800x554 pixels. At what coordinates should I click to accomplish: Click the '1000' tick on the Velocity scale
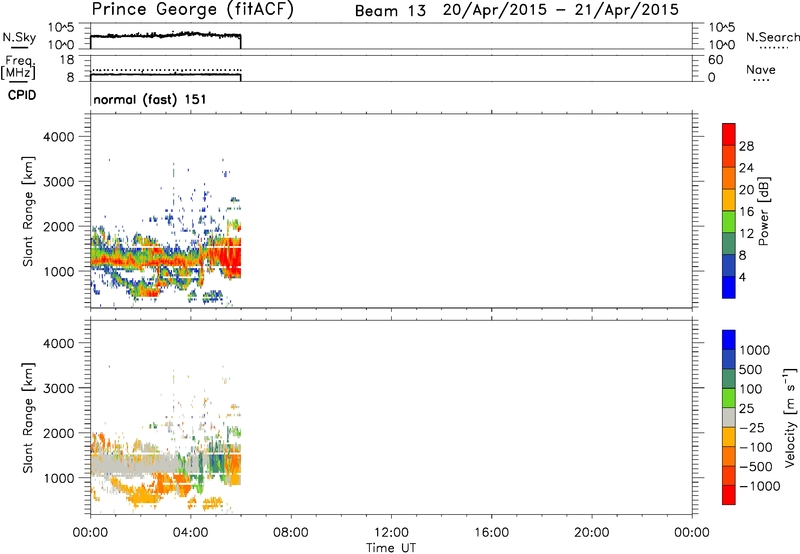755,350
